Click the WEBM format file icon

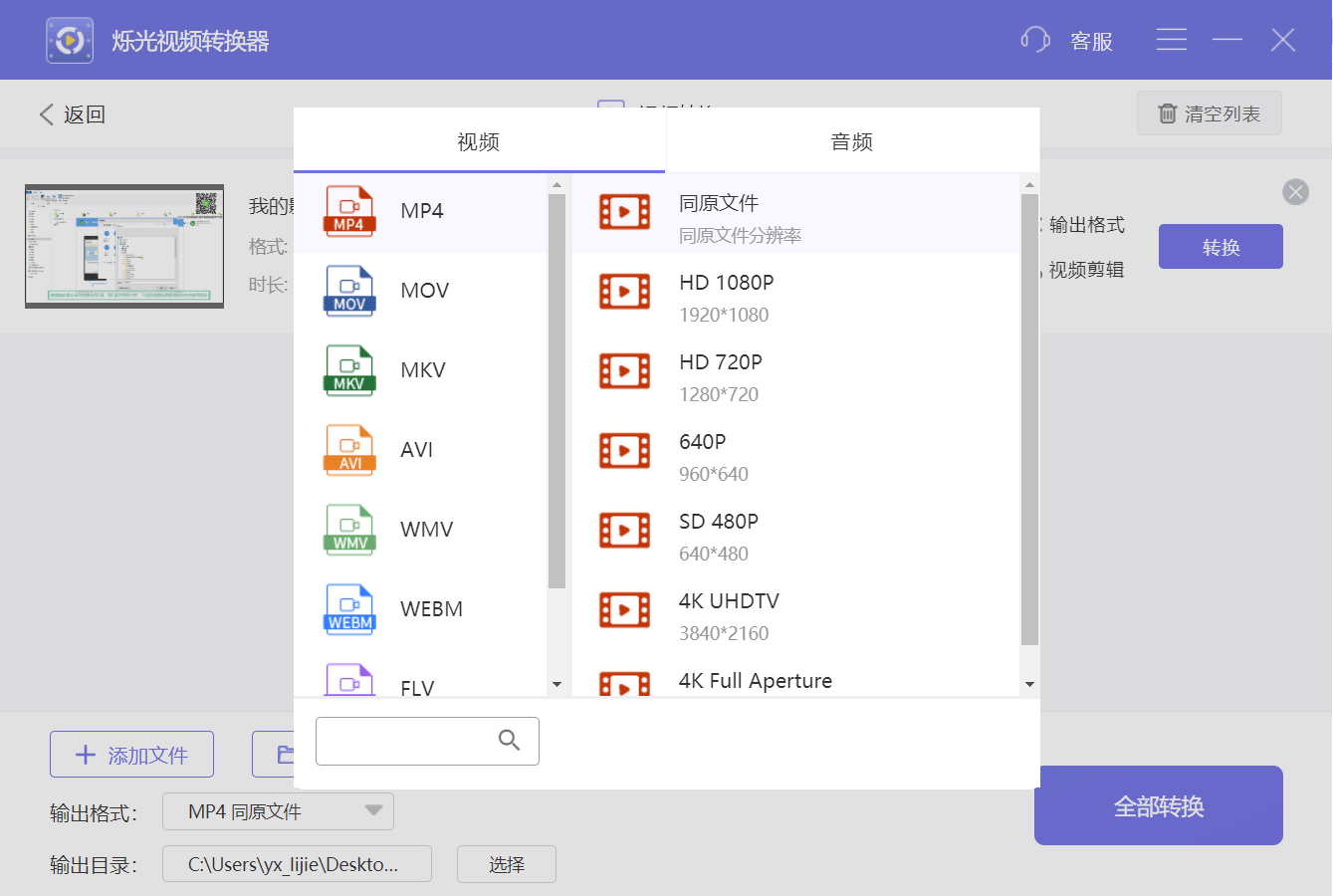point(349,609)
